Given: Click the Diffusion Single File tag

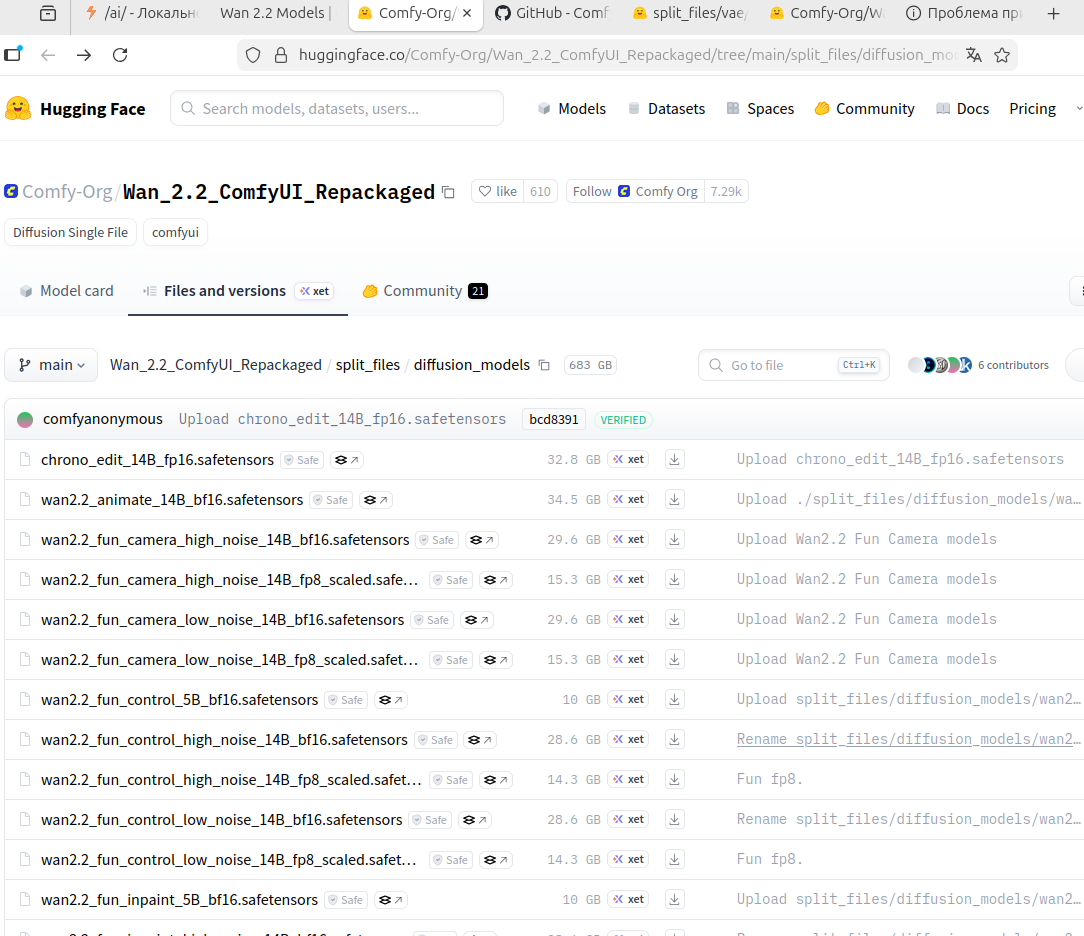Looking at the screenshot, I should coord(71,232).
